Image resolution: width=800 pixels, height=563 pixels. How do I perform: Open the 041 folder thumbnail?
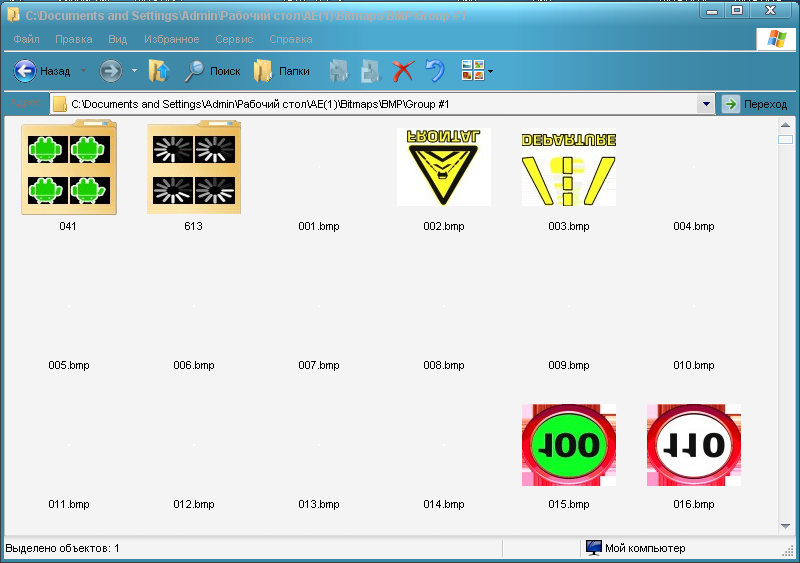coord(68,167)
